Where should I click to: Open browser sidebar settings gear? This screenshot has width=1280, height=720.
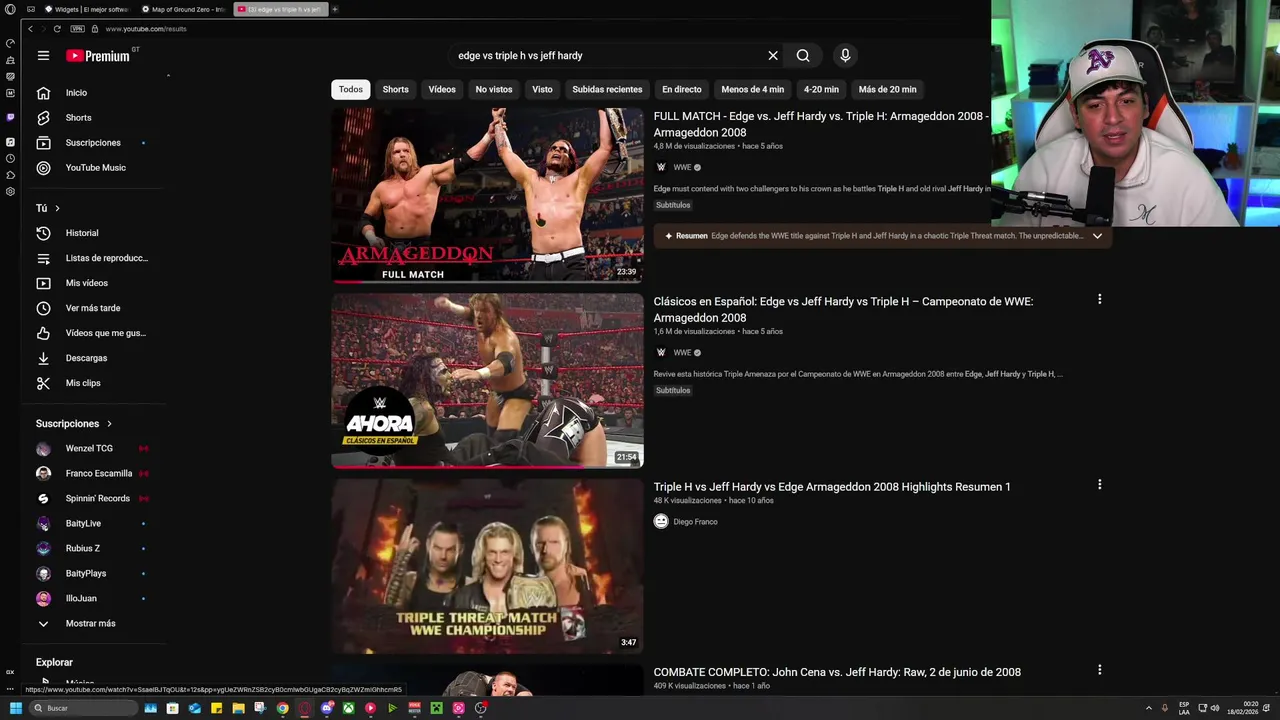point(10,191)
